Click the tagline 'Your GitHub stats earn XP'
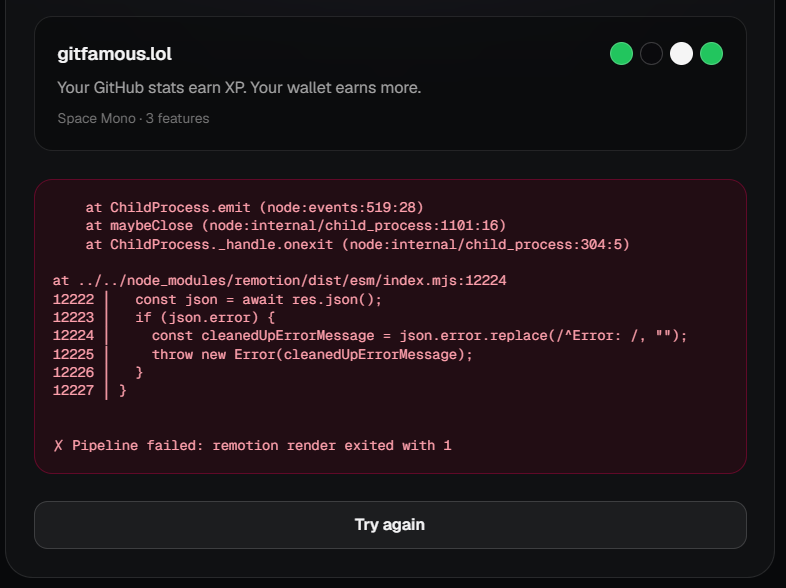The image size is (786, 588). pos(239,88)
